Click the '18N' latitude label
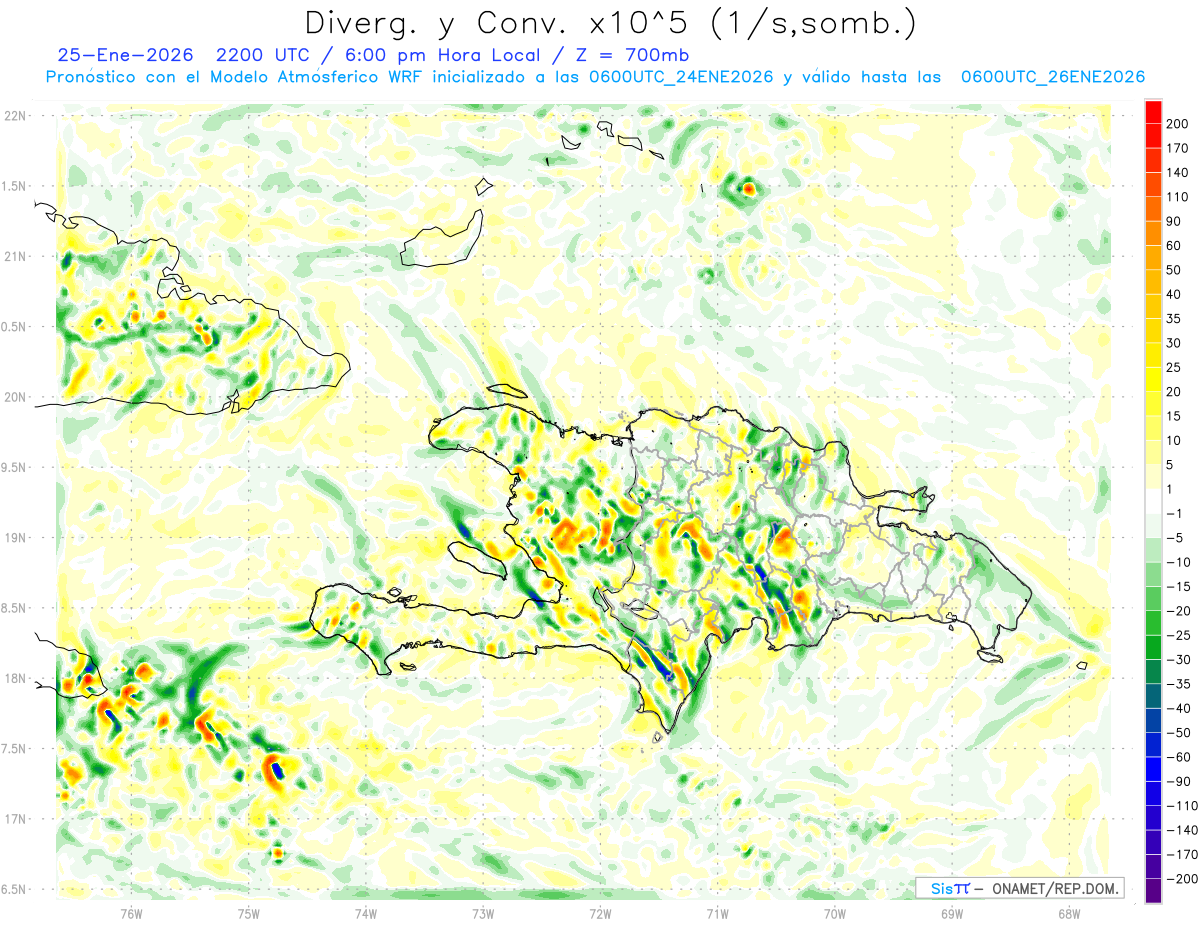 [x=15, y=678]
